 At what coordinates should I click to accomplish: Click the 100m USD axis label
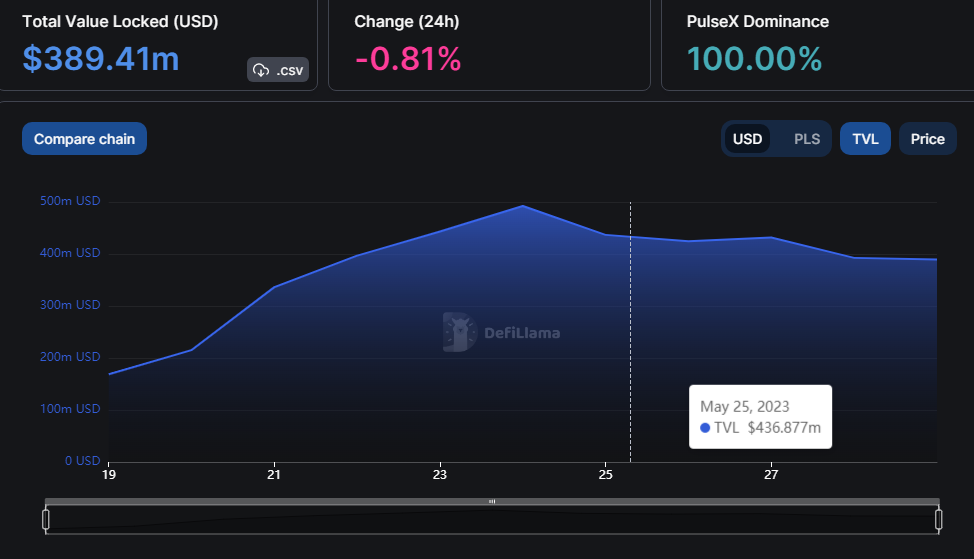70,409
